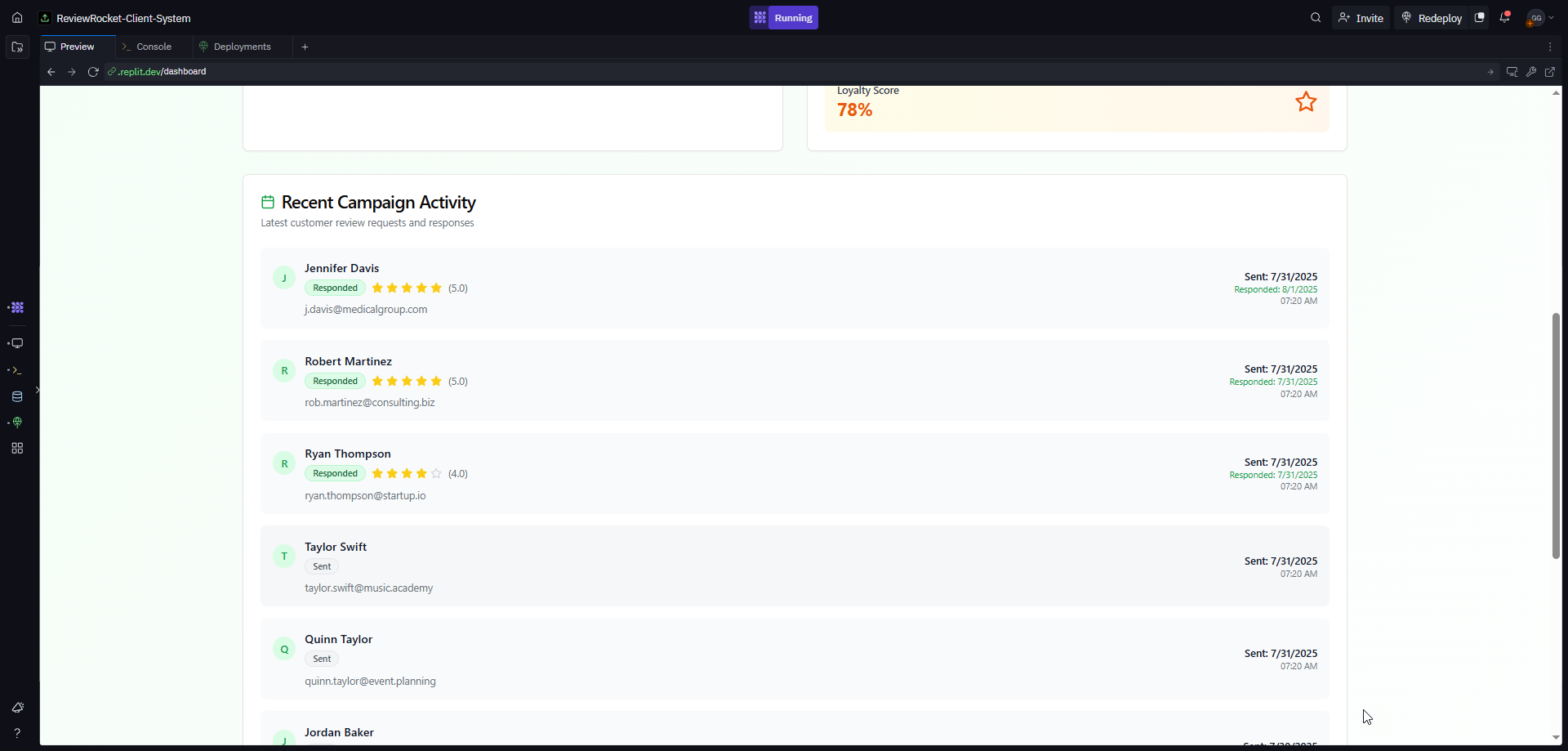Click the email j.davis@medicalgroup.com
Image resolution: width=1568 pixels, height=751 pixels.
[366, 310]
